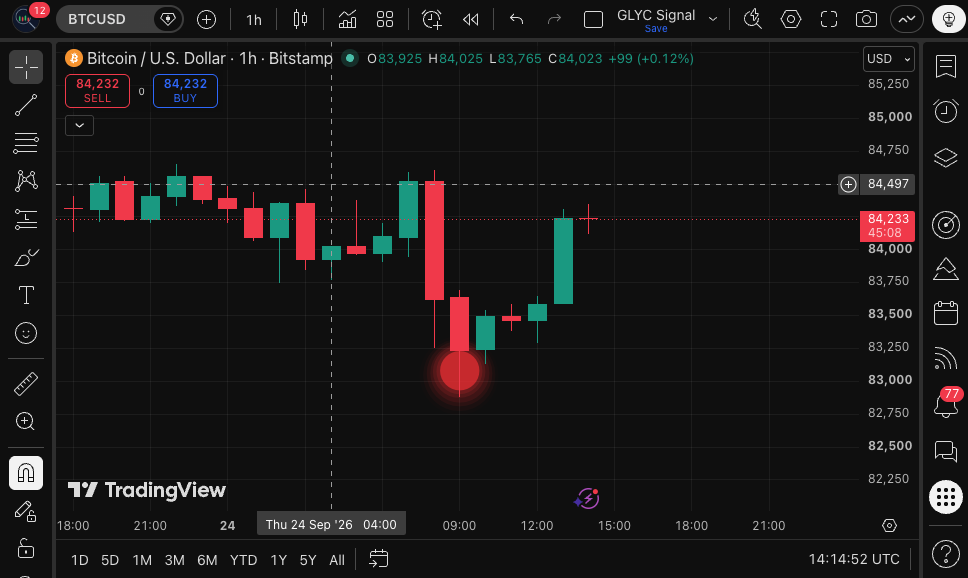The height and width of the screenshot is (578, 968).
Task: Save the GLYC Signal layout
Action: [x=656, y=29]
